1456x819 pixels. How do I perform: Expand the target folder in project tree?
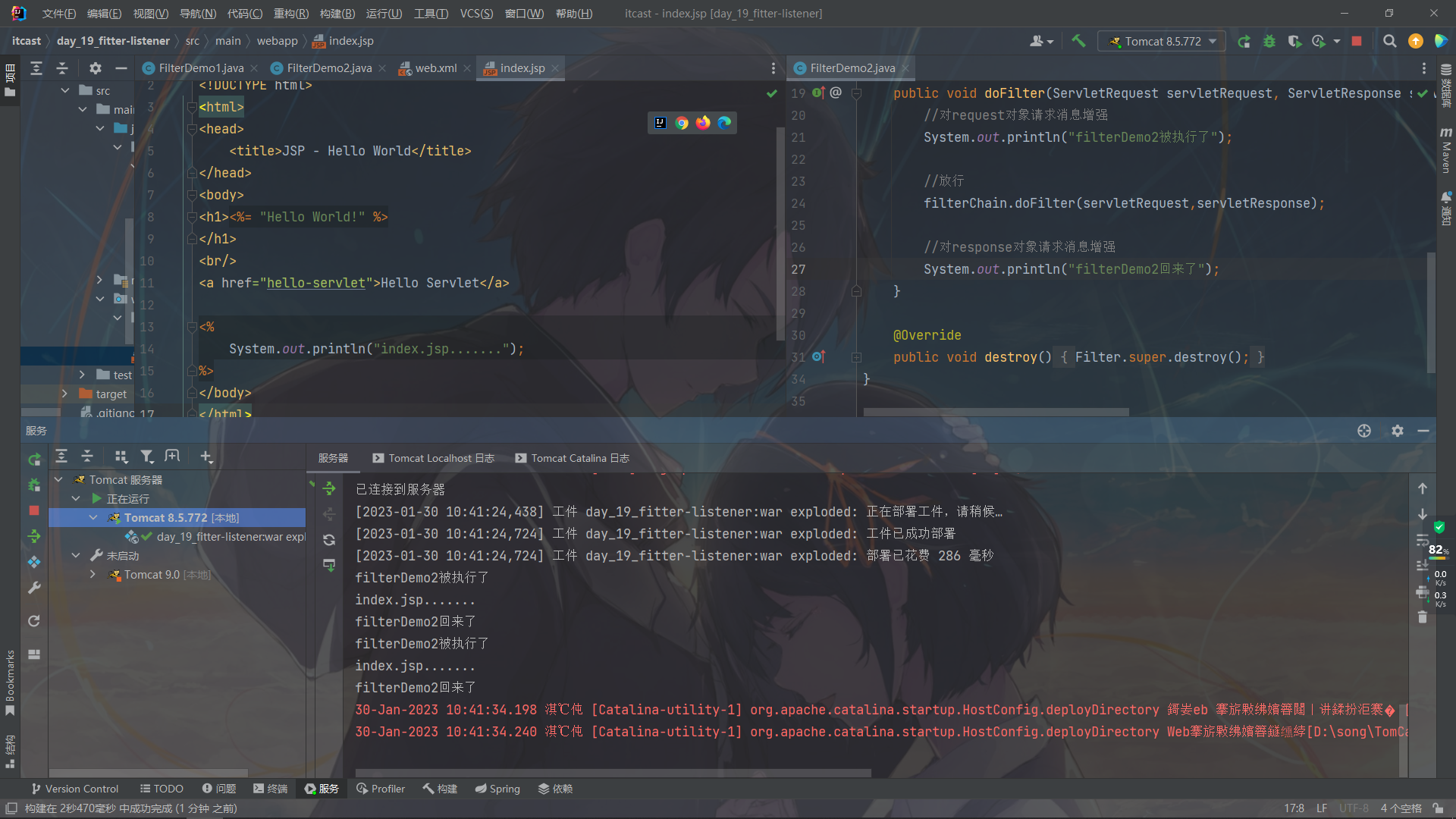click(64, 394)
